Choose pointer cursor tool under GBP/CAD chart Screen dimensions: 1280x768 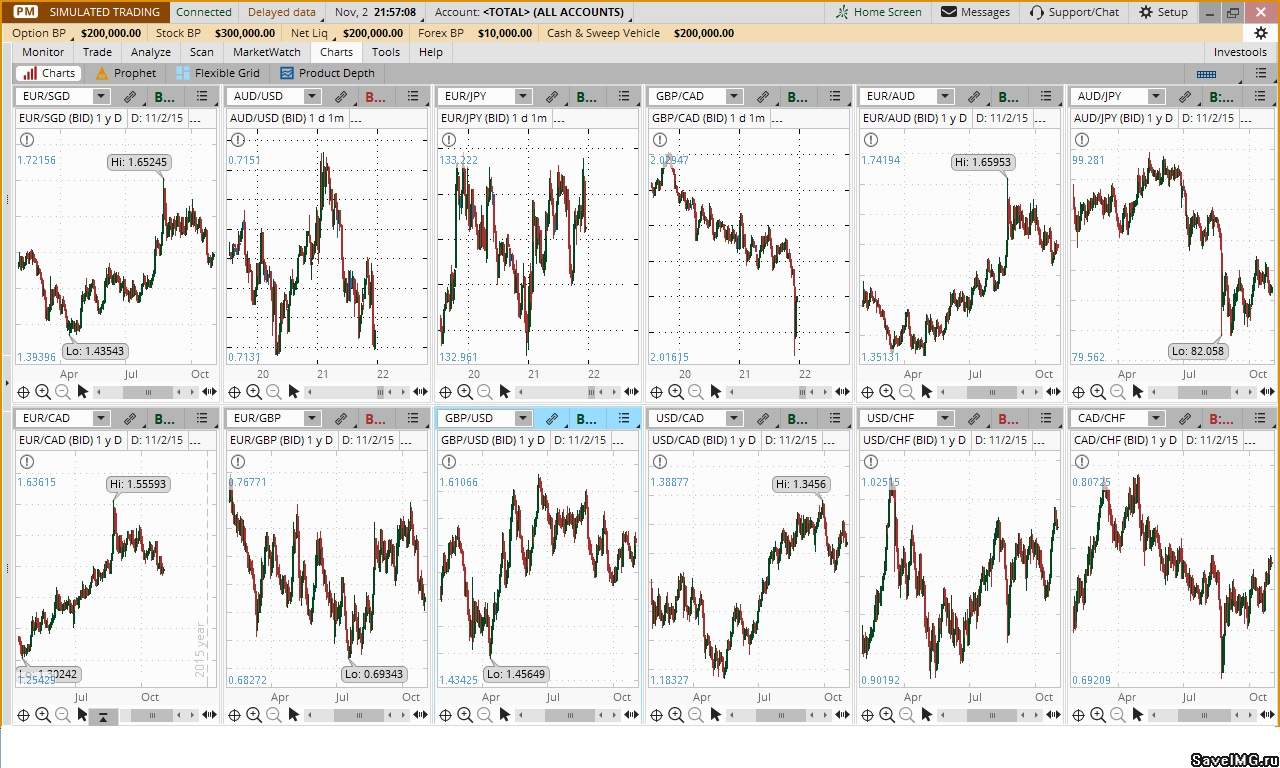pyautogui.click(x=716, y=392)
